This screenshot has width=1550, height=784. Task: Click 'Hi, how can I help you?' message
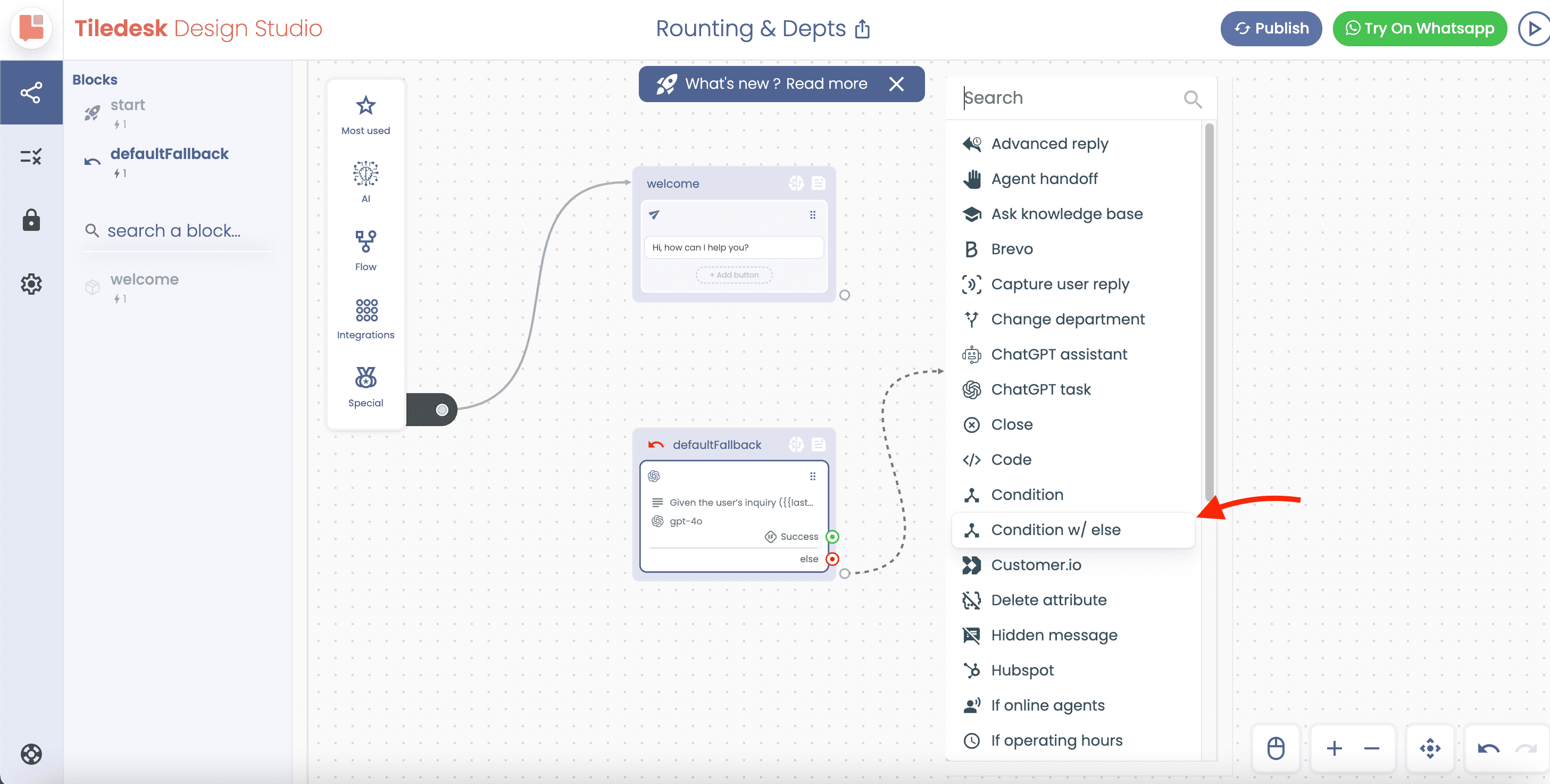tap(734, 247)
